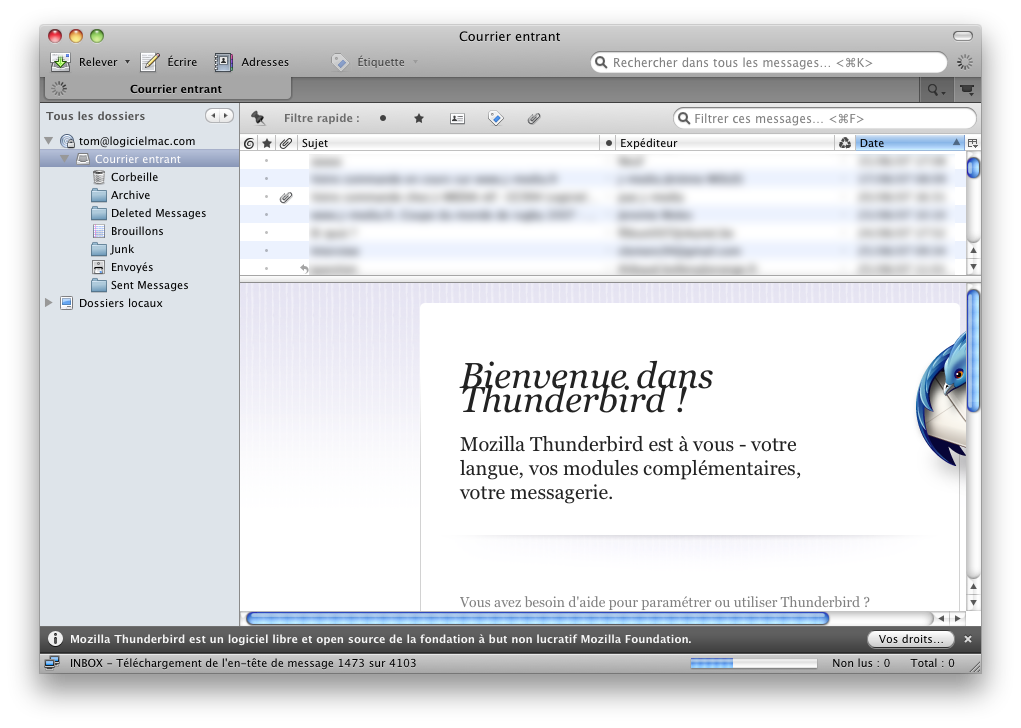Click the message list scroll up arrow
The width and height of the screenshot is (1021, 728).
pos(973,250)
